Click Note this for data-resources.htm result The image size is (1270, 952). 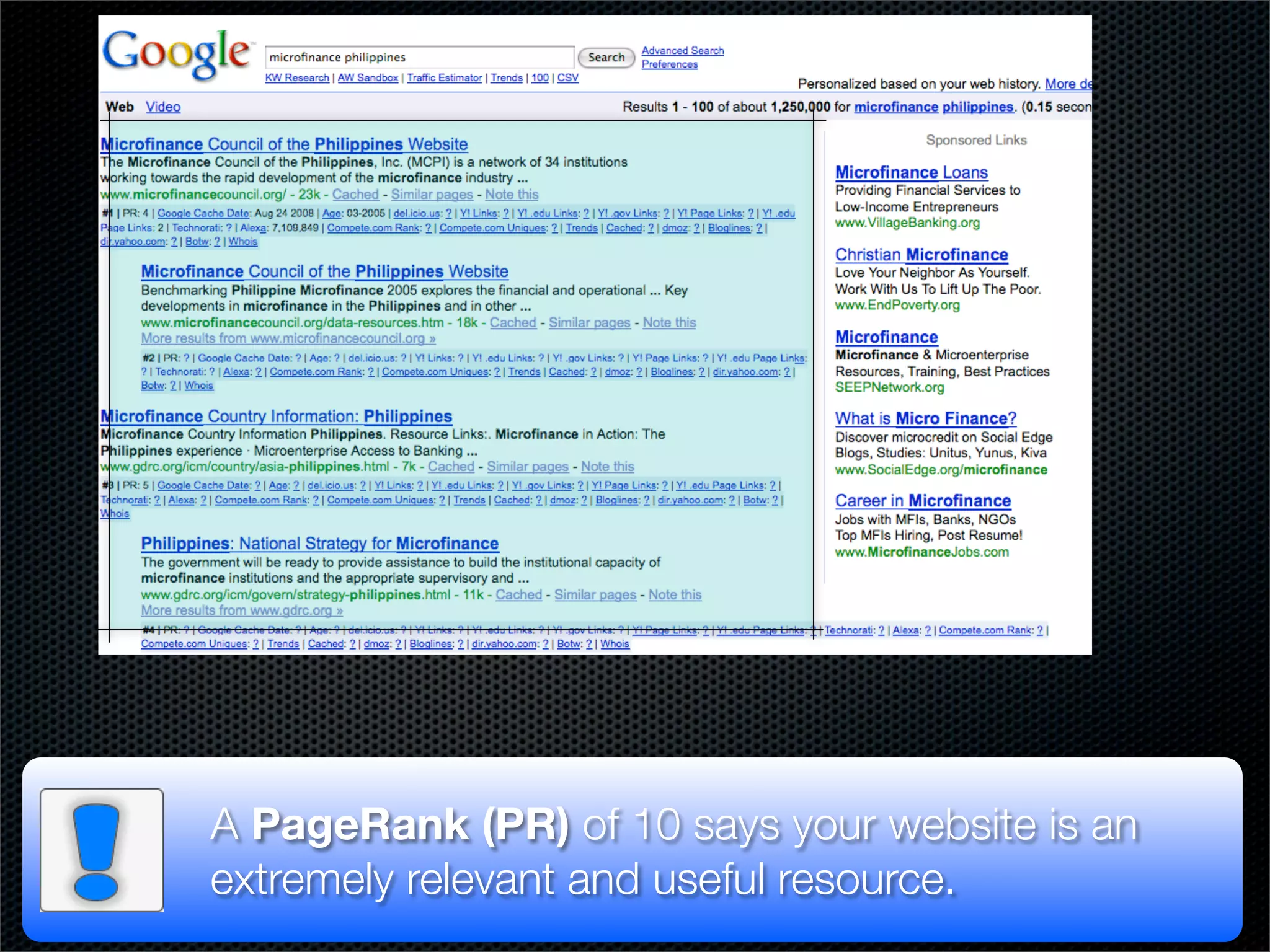[x=669, y=322]
